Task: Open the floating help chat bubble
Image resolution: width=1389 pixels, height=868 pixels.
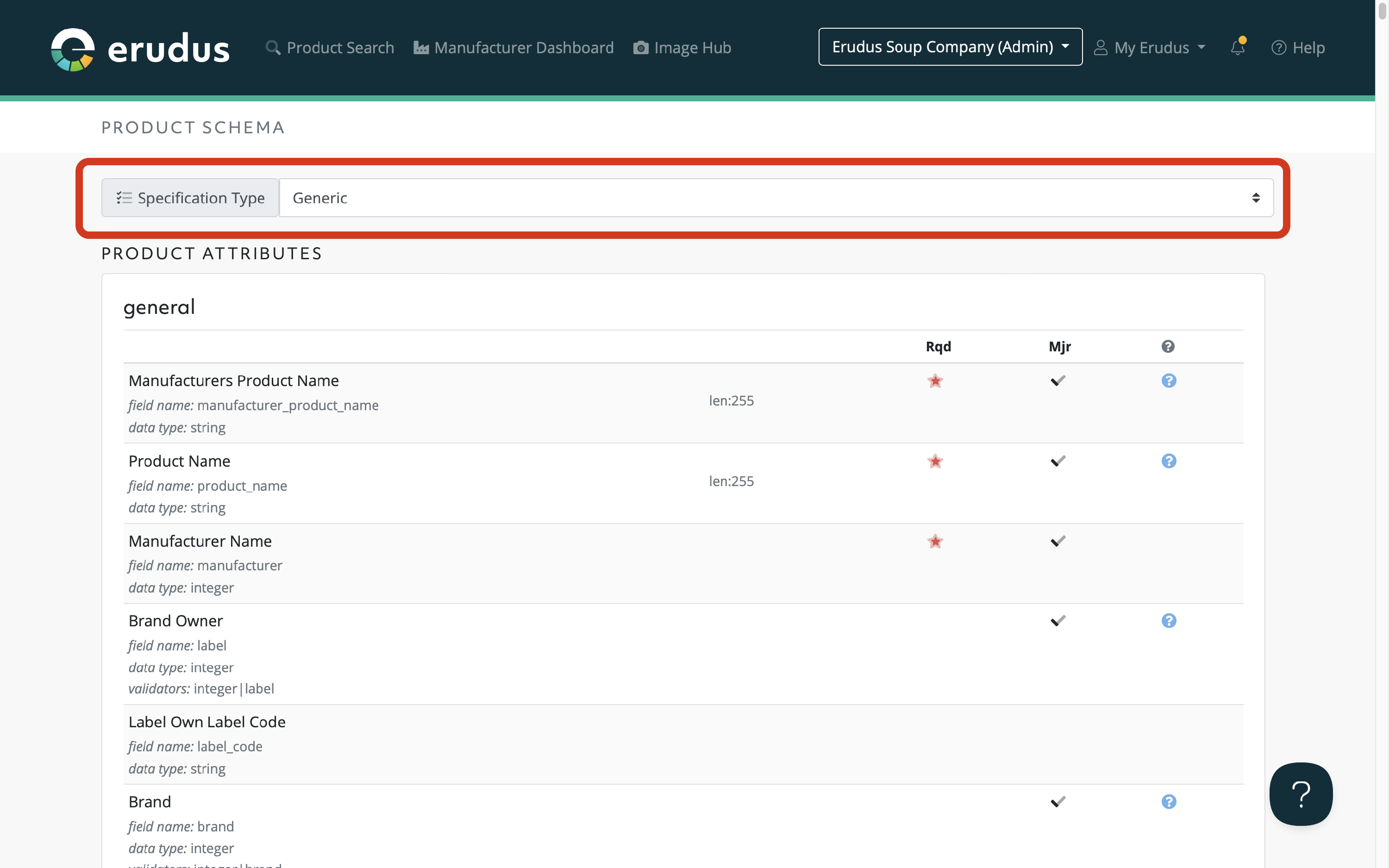Action: (1301, 794)
